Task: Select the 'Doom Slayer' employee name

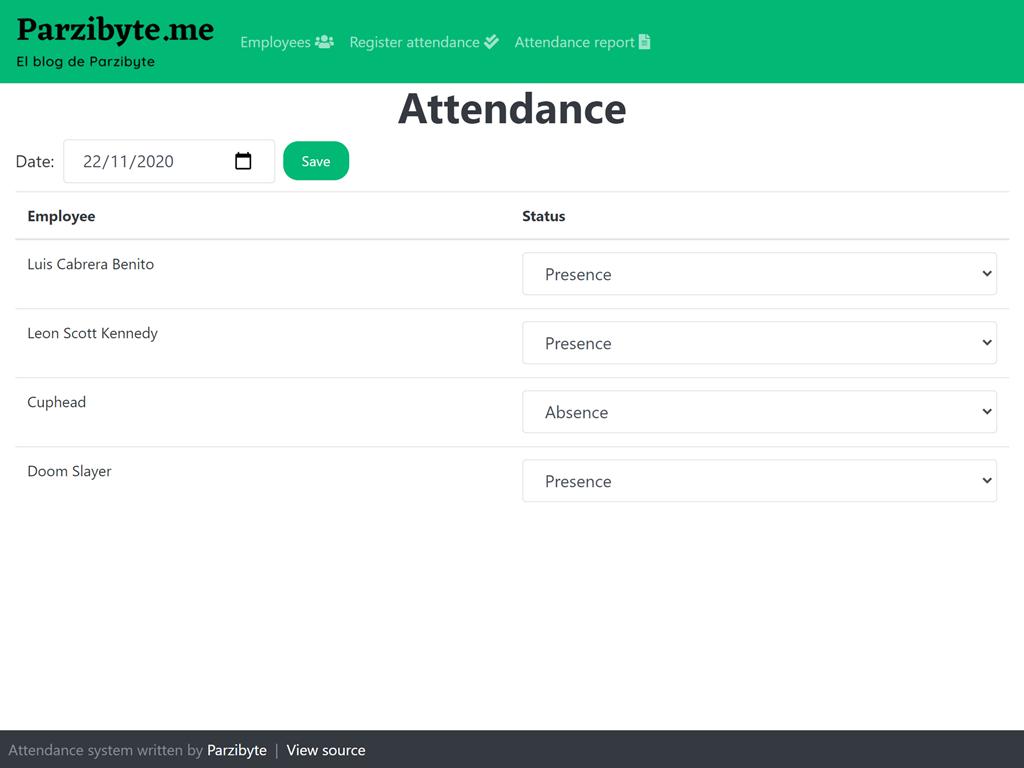Action: 69,472
